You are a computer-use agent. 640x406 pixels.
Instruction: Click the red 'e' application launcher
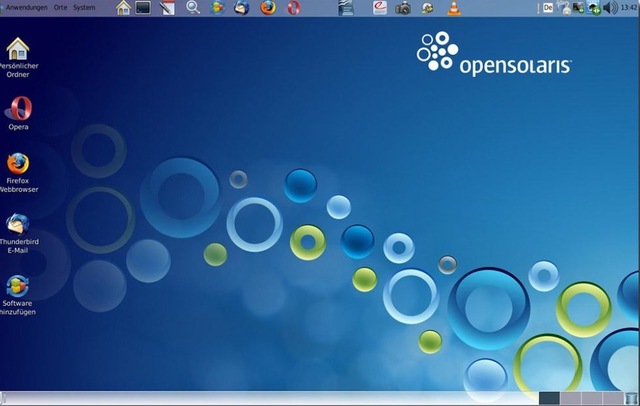(x=380, y=8)
